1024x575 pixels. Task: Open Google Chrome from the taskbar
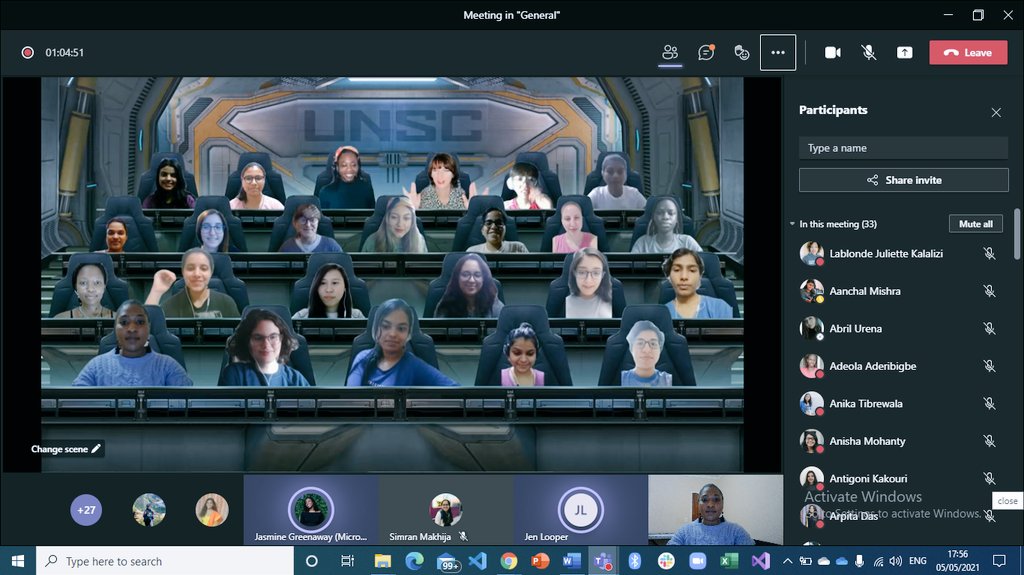[x=509, y=561]
